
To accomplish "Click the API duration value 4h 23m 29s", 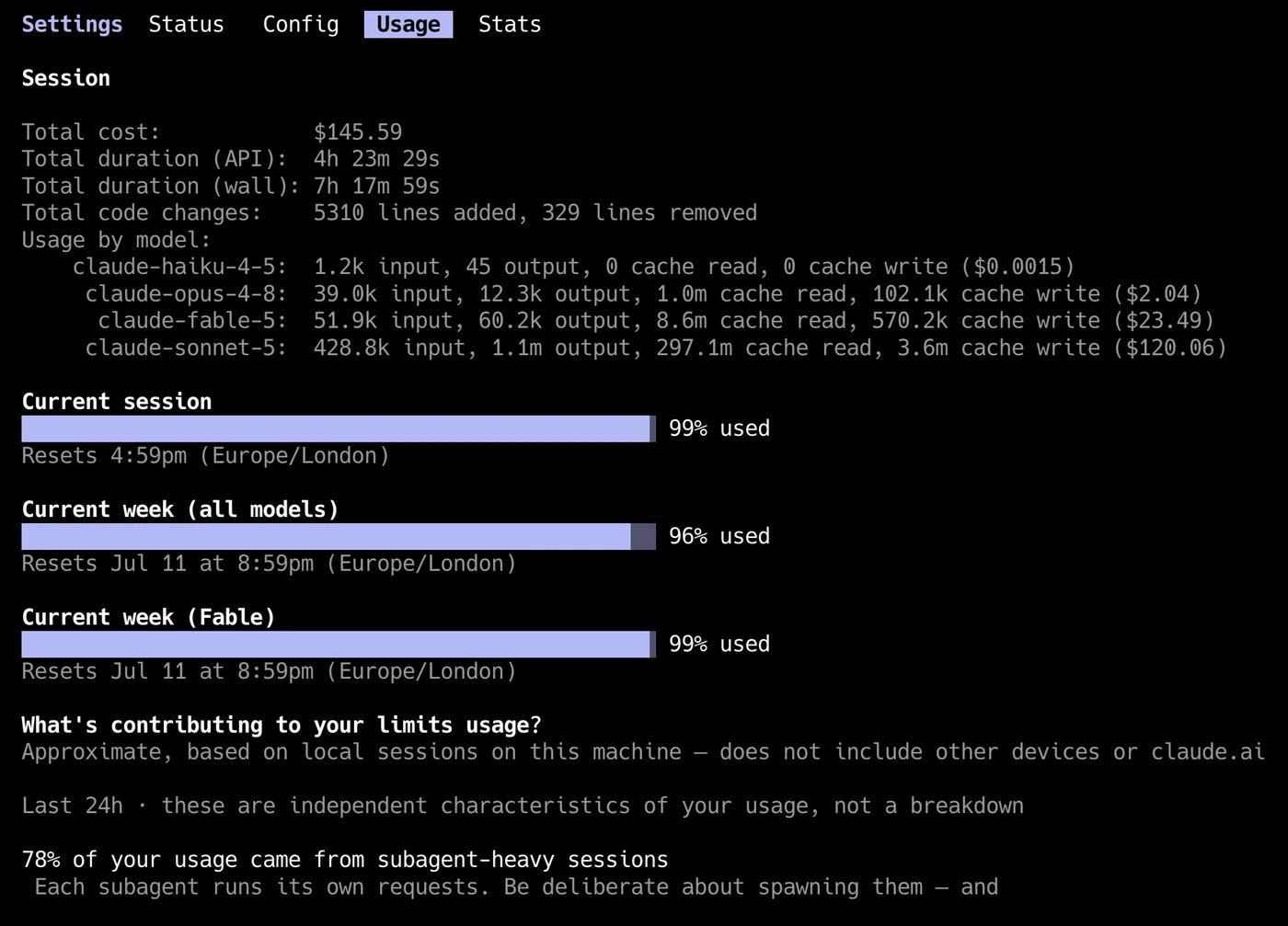I will click(x=376, y=159).
